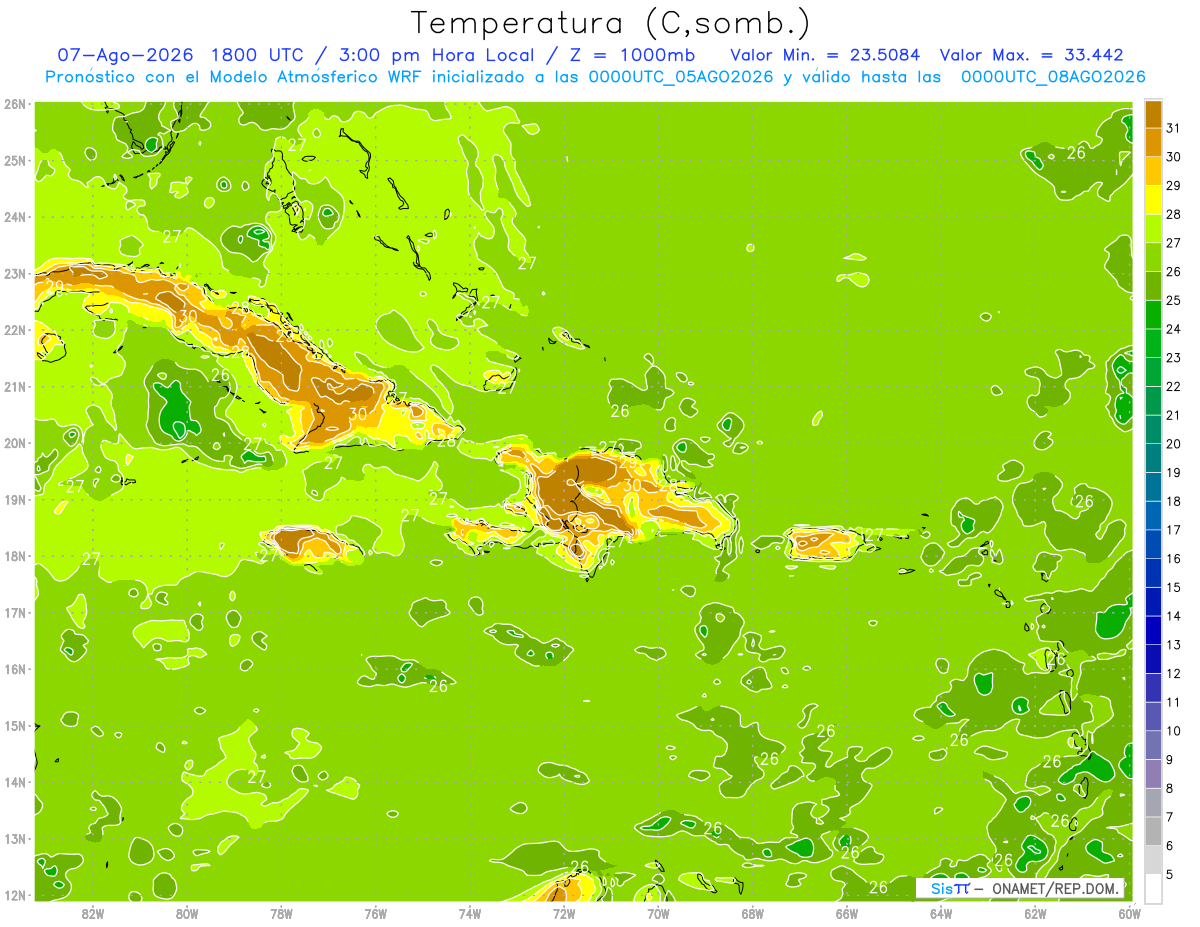This screenshot has width=1200, height=927.
Task: Pick color bar segment between 29 and 30
Action: coord(1154,171)
